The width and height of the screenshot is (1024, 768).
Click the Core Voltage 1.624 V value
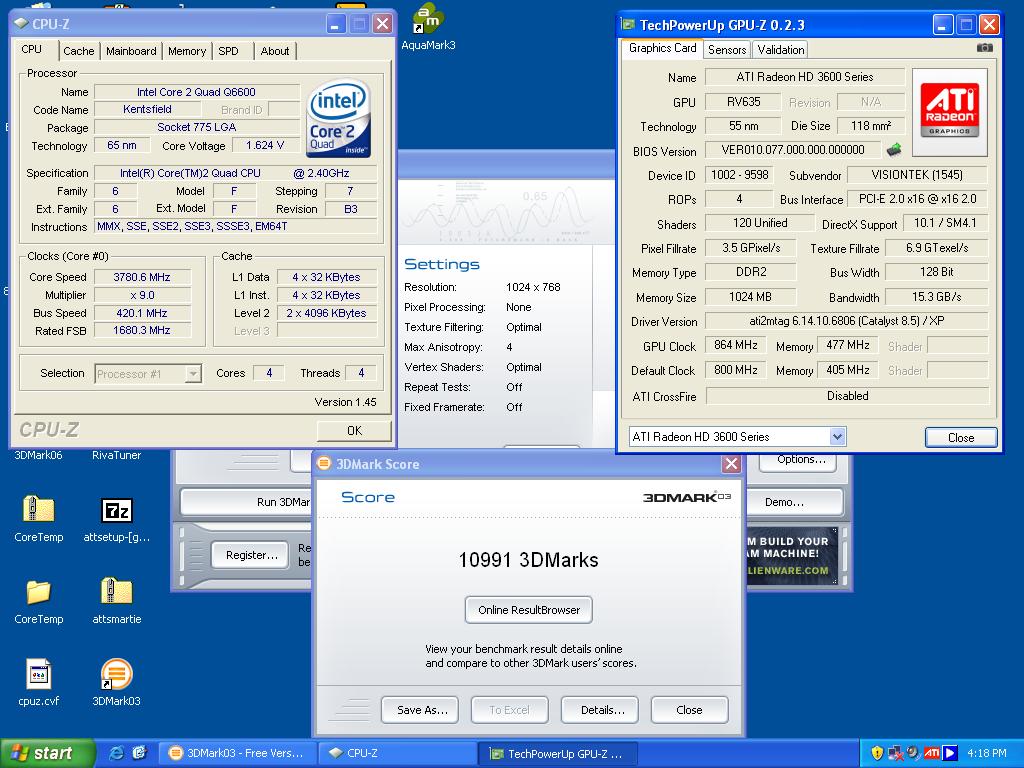265,146
